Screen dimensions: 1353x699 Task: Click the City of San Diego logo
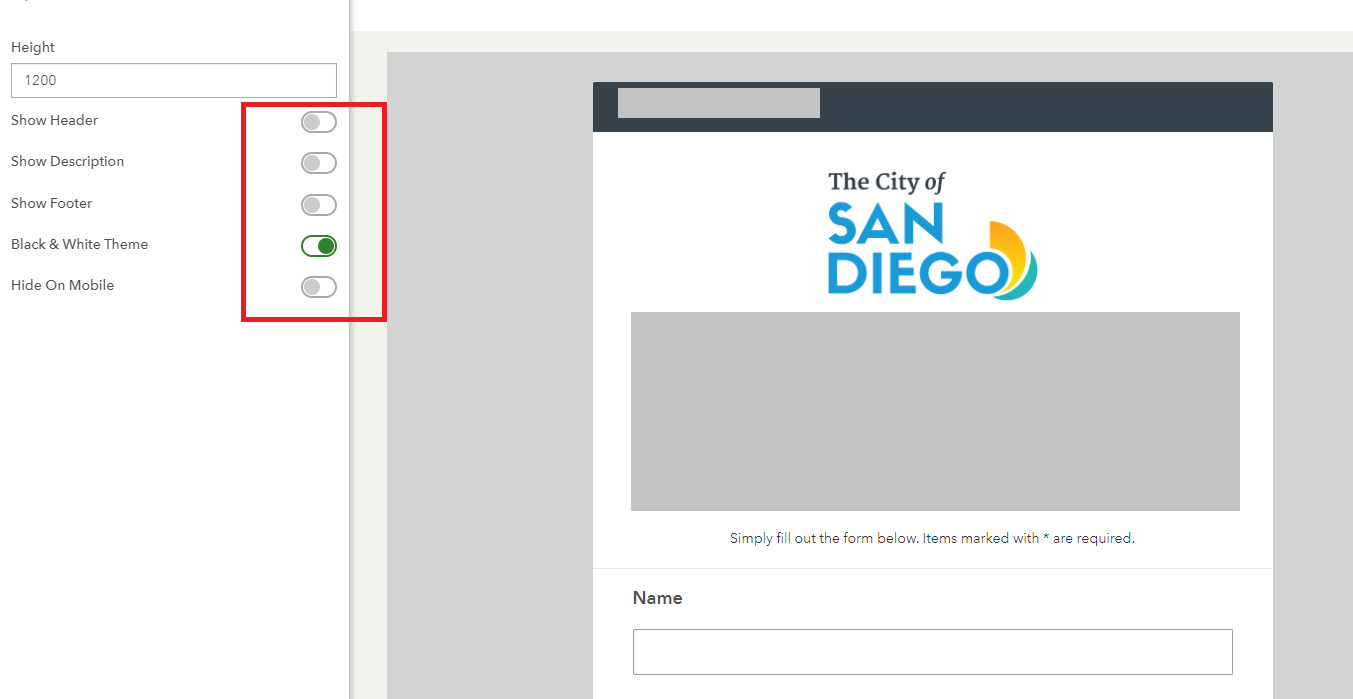point(933,232)
